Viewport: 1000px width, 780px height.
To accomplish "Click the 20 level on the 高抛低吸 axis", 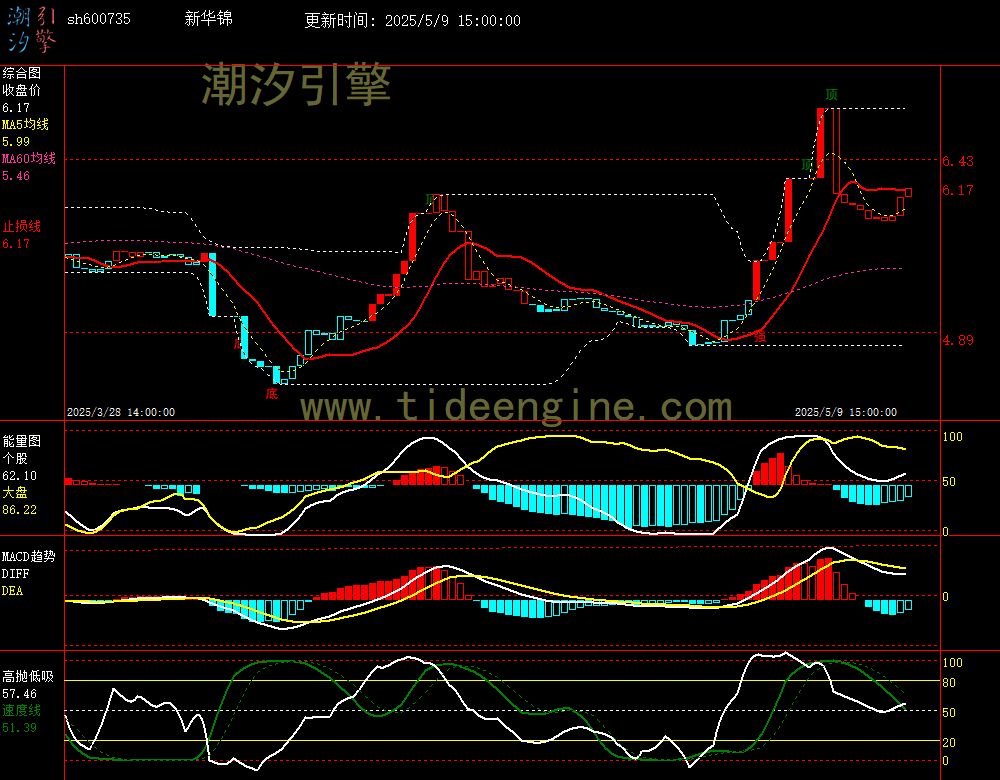I will pos(949,742).
